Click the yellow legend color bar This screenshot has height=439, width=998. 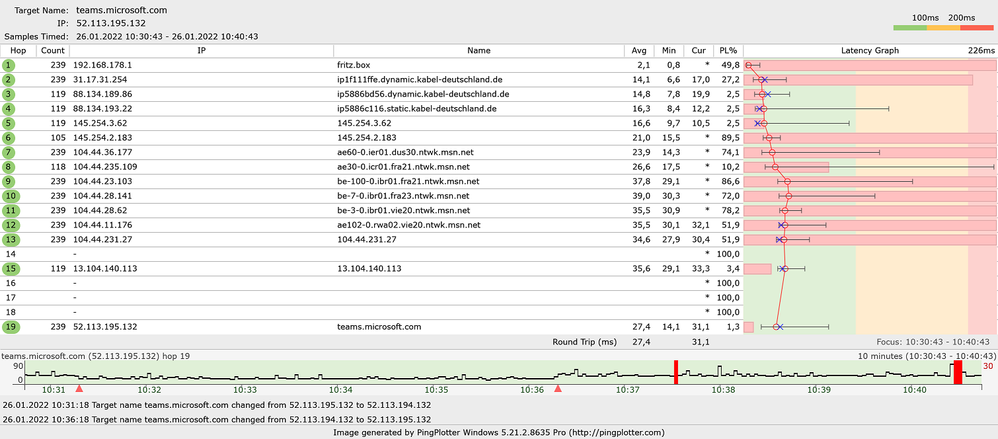click(x=943, y=28)
